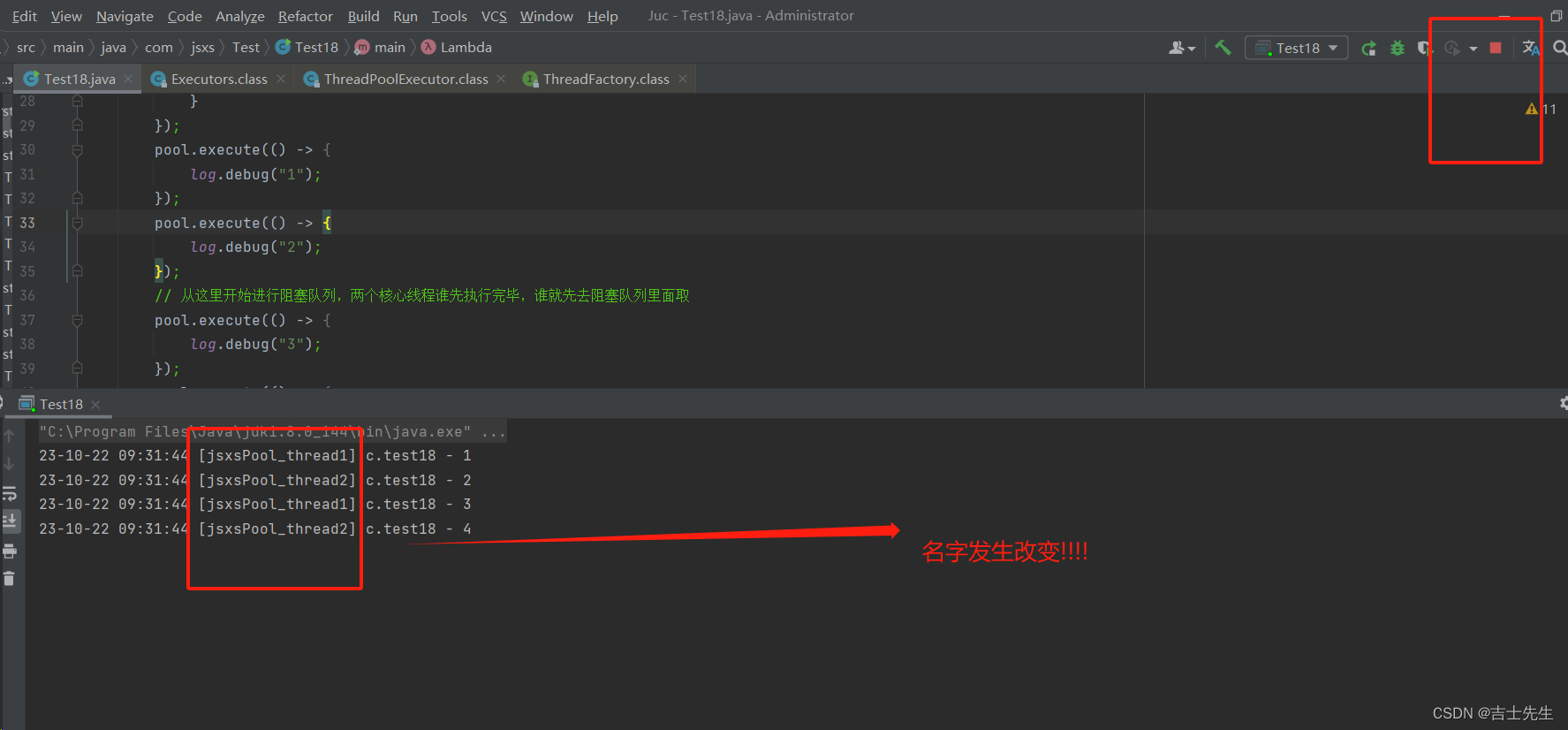Open the Navigate menu
Screen dimensions: 1568x730
125,16
